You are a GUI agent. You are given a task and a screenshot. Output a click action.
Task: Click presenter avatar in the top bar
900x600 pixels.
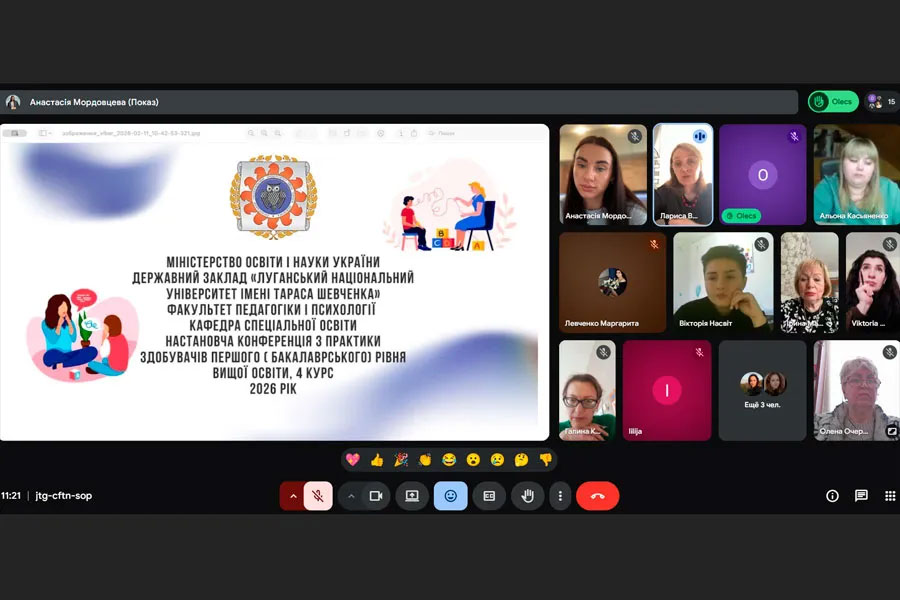pyautogui.click(x=13, y=102)
